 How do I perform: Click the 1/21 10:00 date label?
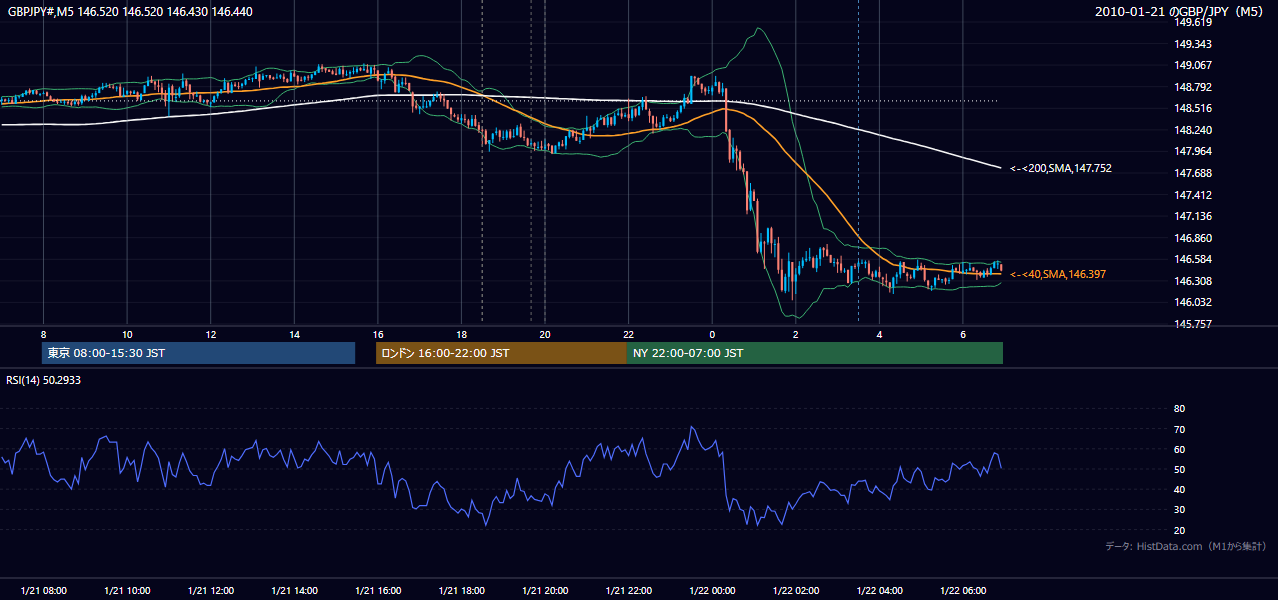(127, 591)
